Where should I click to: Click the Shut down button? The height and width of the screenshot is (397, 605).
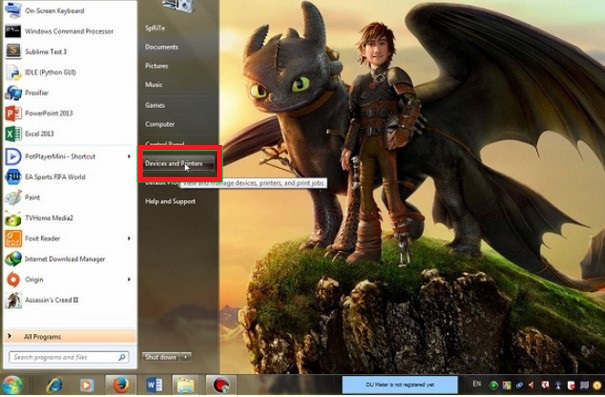[x=161, y=357]
